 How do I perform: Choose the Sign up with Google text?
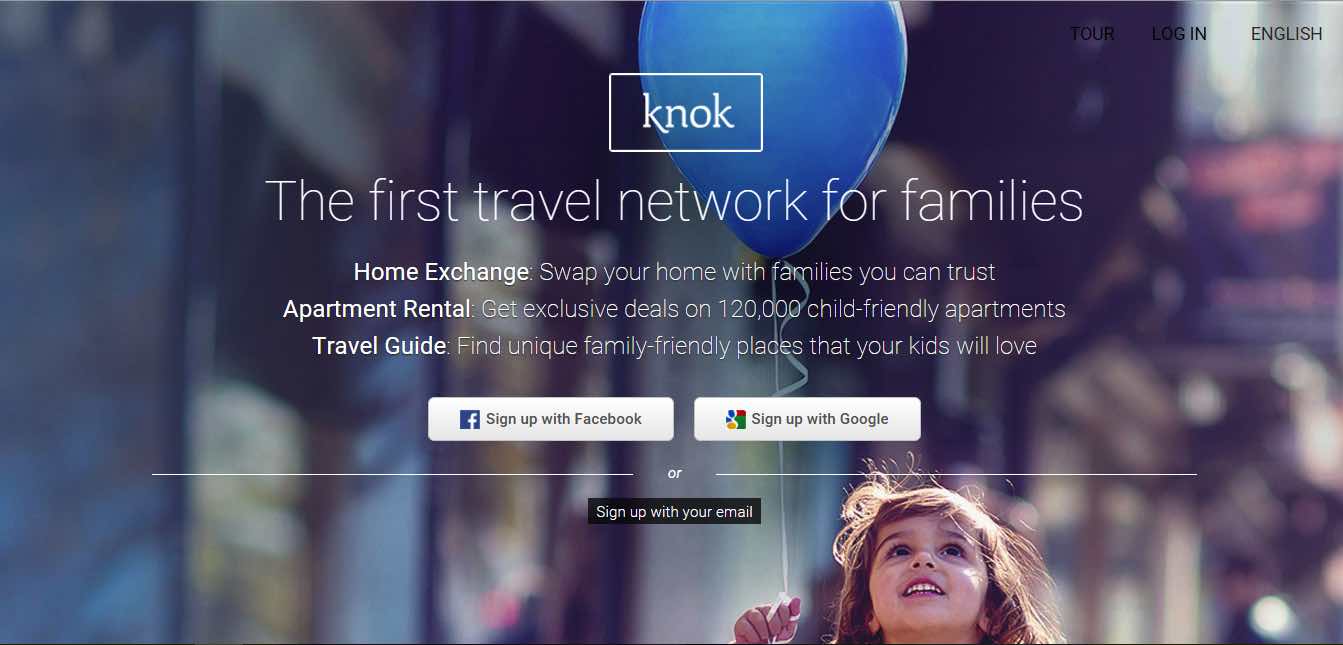tap(820, 419)
